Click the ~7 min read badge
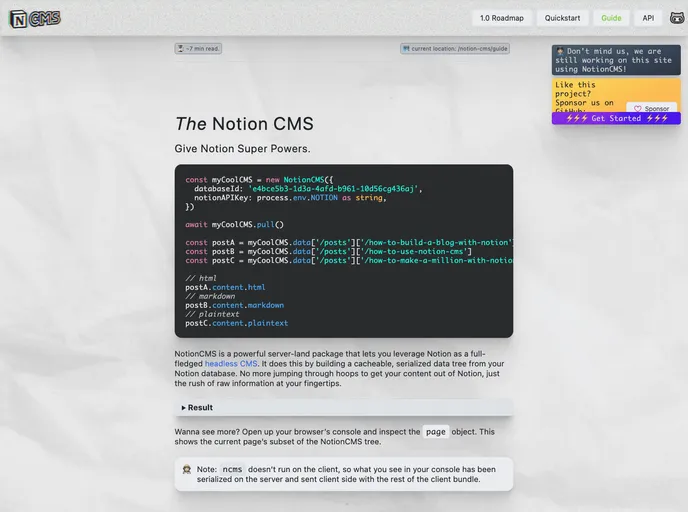Screen dimensions: 688x512 (x=198, y=49)
